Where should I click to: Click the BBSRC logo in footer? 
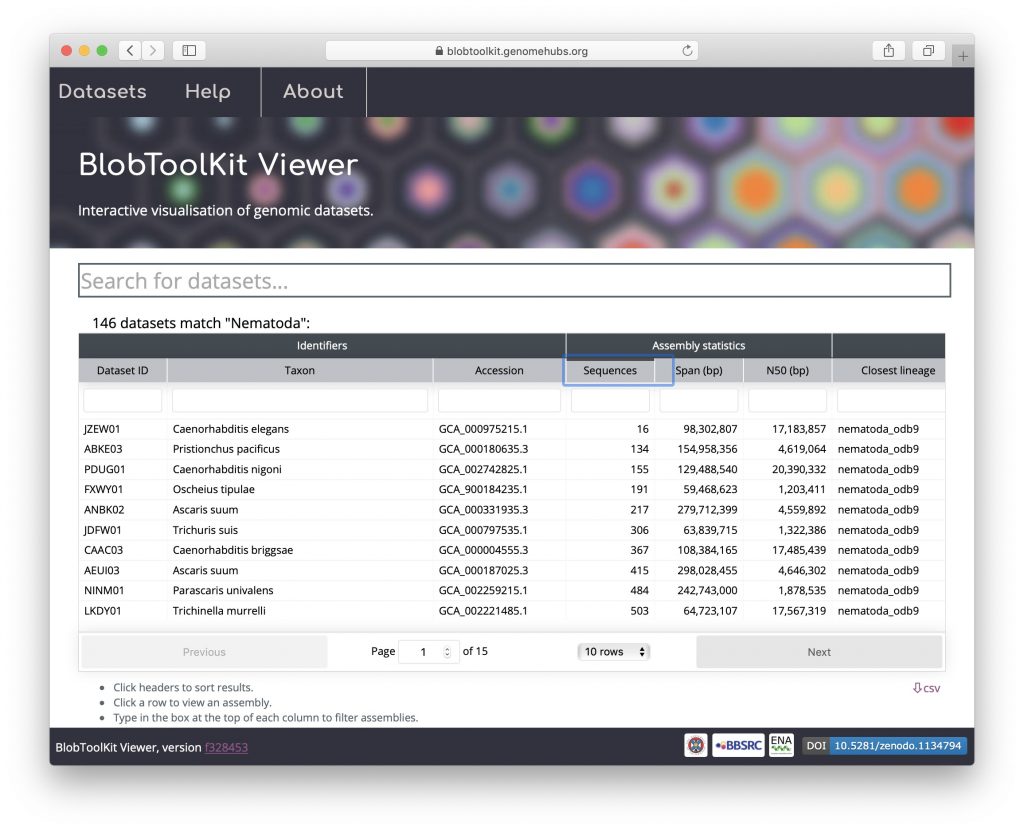(x=738, y=746)
